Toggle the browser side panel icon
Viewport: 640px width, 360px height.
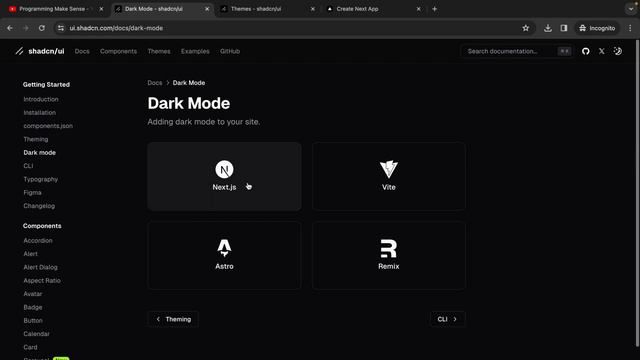coord(564,28)
